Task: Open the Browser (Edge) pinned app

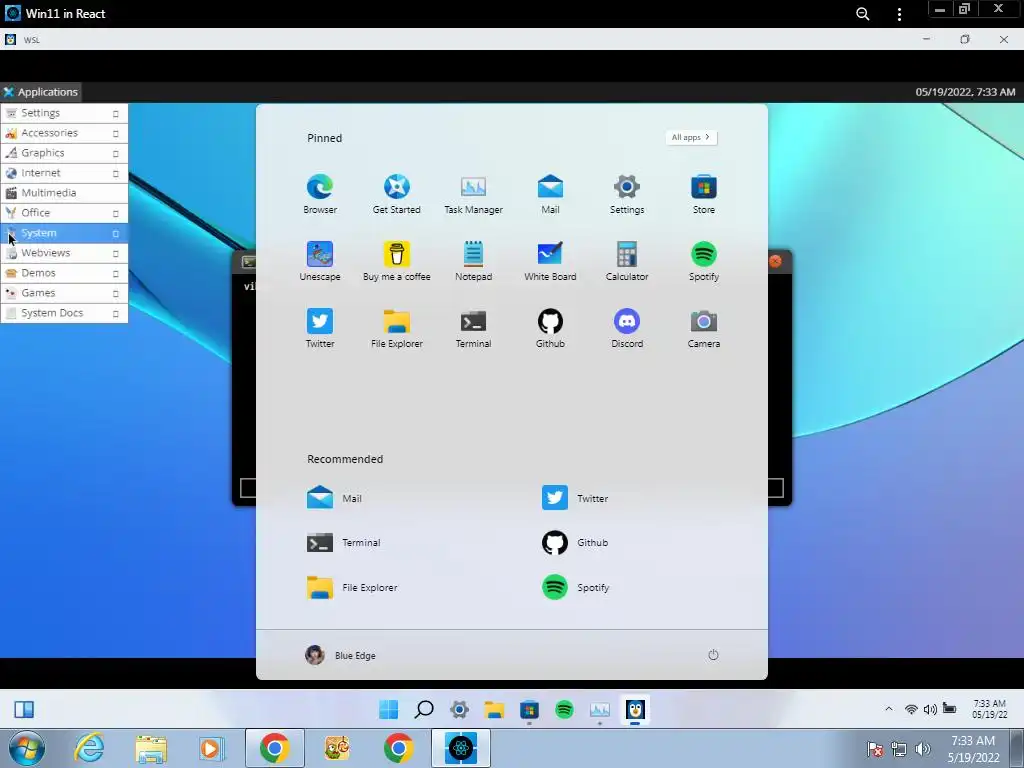Action: point(320,194)
